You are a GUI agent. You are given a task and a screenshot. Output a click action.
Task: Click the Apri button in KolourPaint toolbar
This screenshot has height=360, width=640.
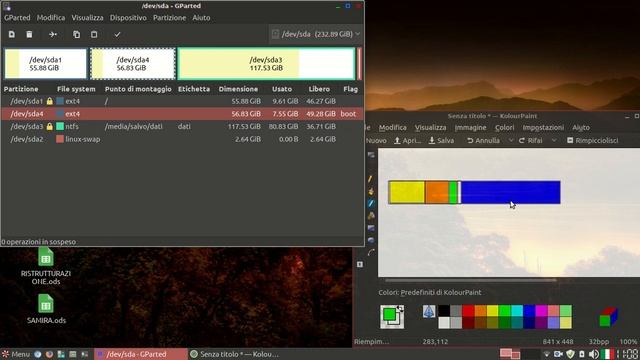(407, 140)
